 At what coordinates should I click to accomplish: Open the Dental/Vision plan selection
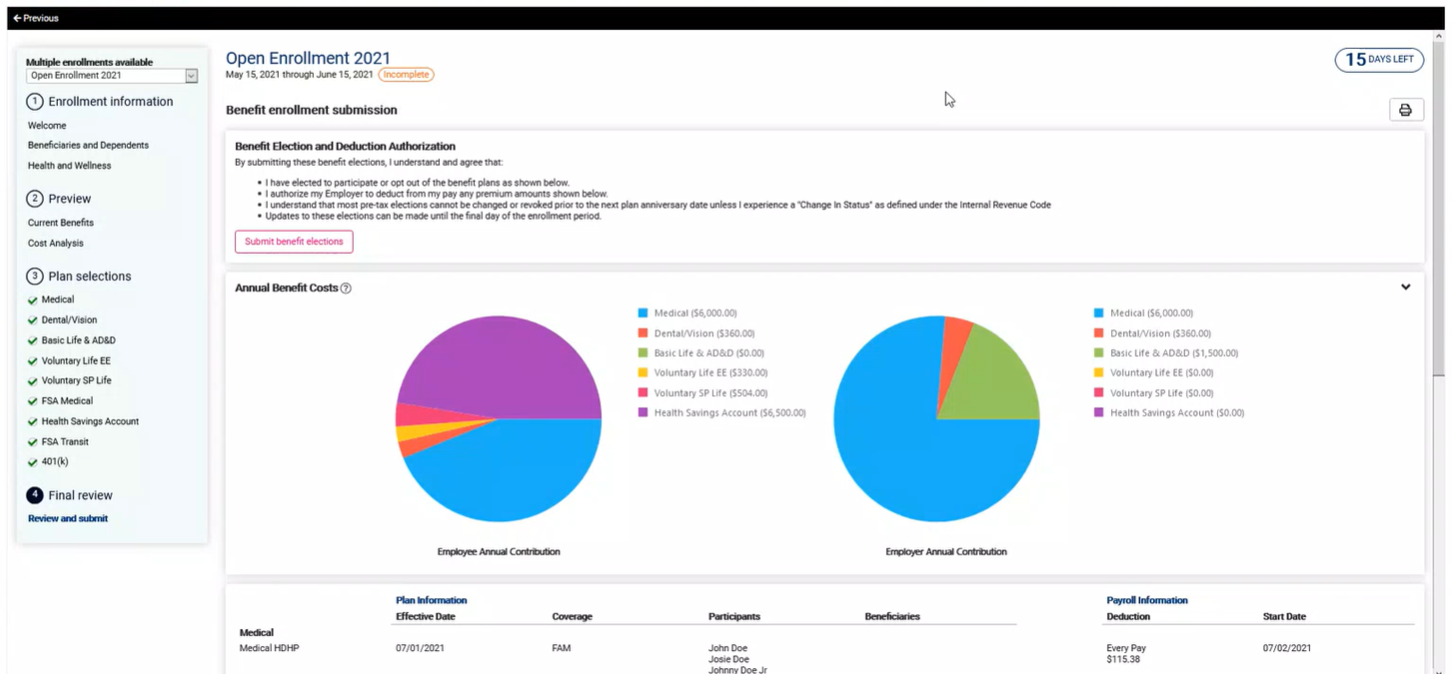point(69,320)
